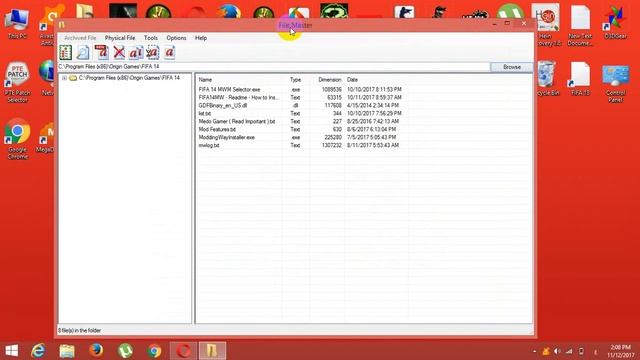
Task: Show hidden system tray icons
Action: pos(534,351)
